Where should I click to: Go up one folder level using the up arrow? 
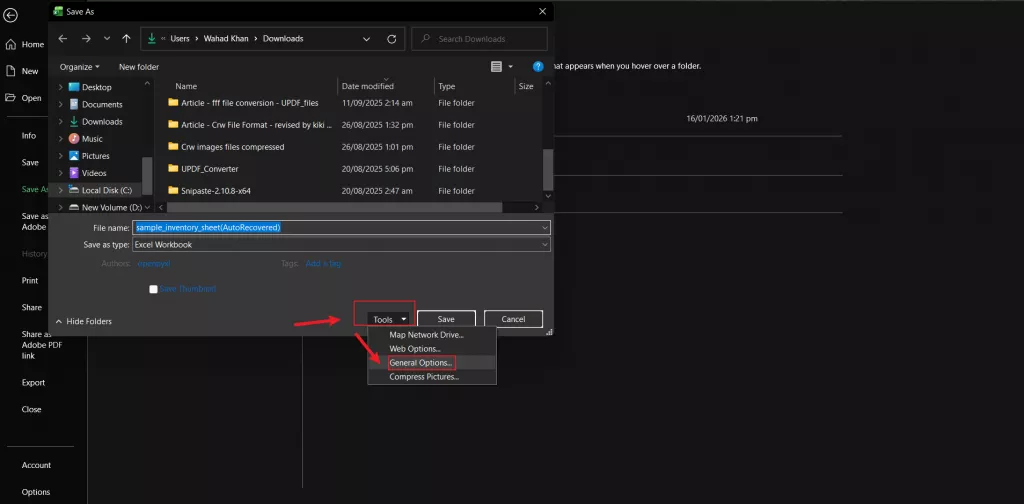(126, 39)
